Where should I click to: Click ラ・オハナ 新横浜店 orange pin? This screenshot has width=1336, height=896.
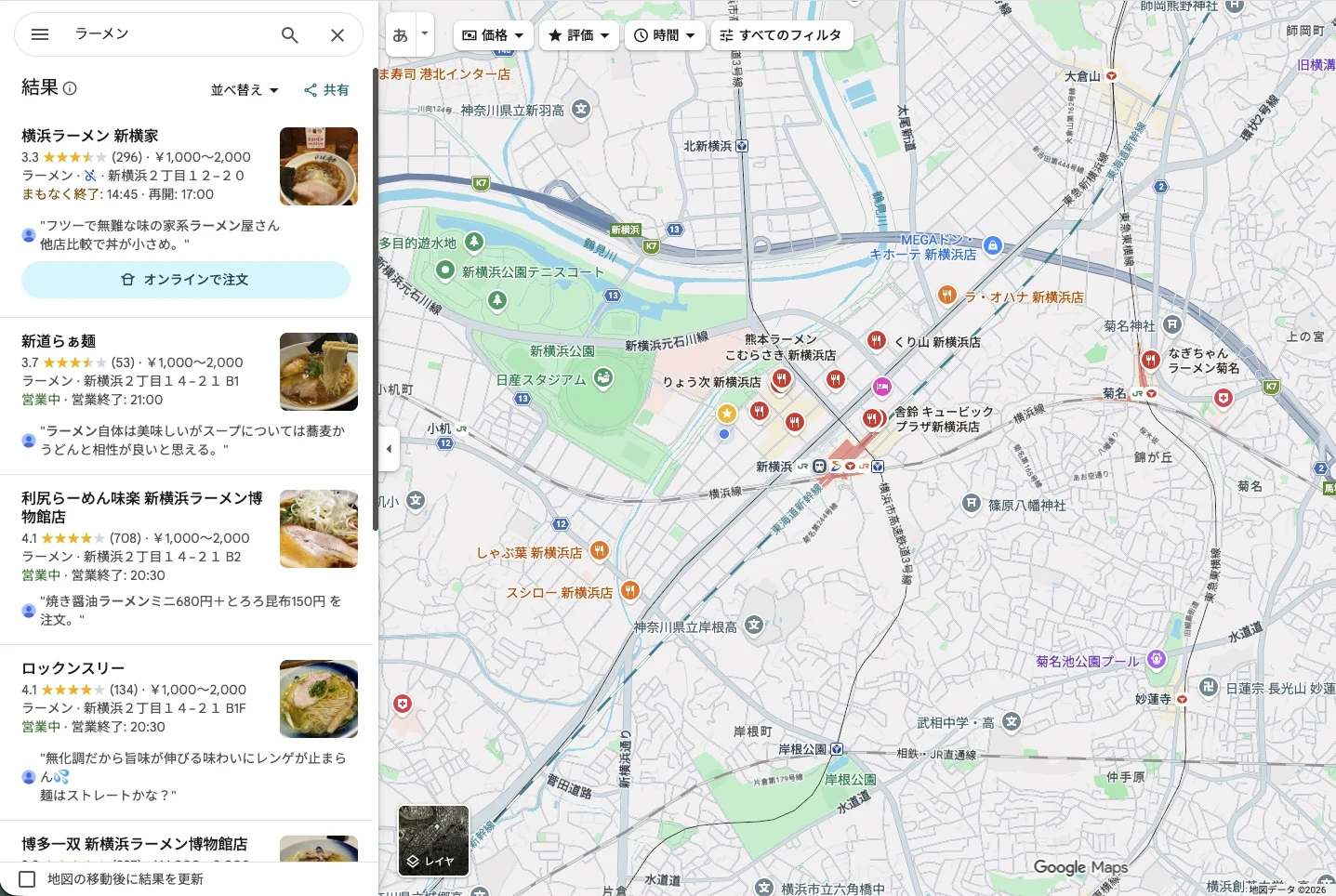pos(946,296)
